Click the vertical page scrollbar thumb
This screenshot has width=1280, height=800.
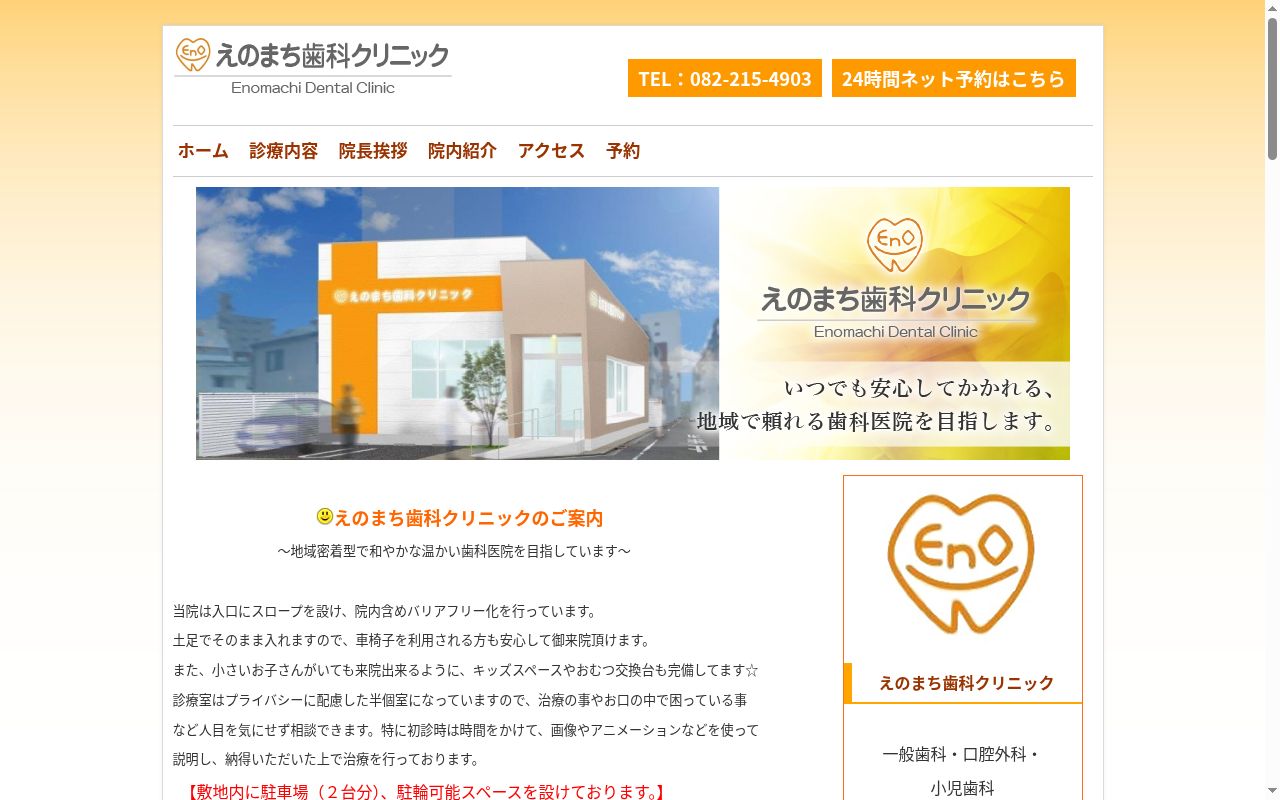[1272, 88]
